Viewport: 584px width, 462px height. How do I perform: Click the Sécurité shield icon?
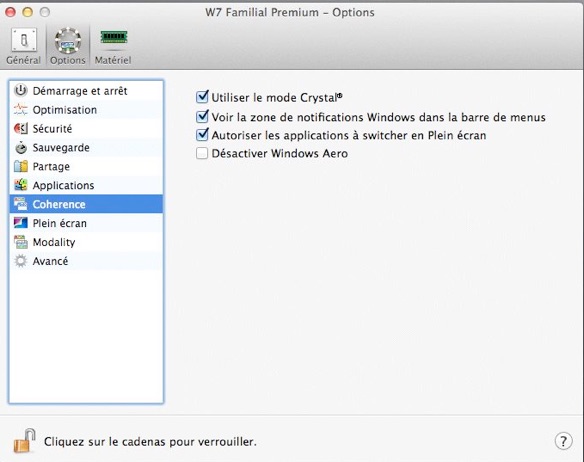21,129
